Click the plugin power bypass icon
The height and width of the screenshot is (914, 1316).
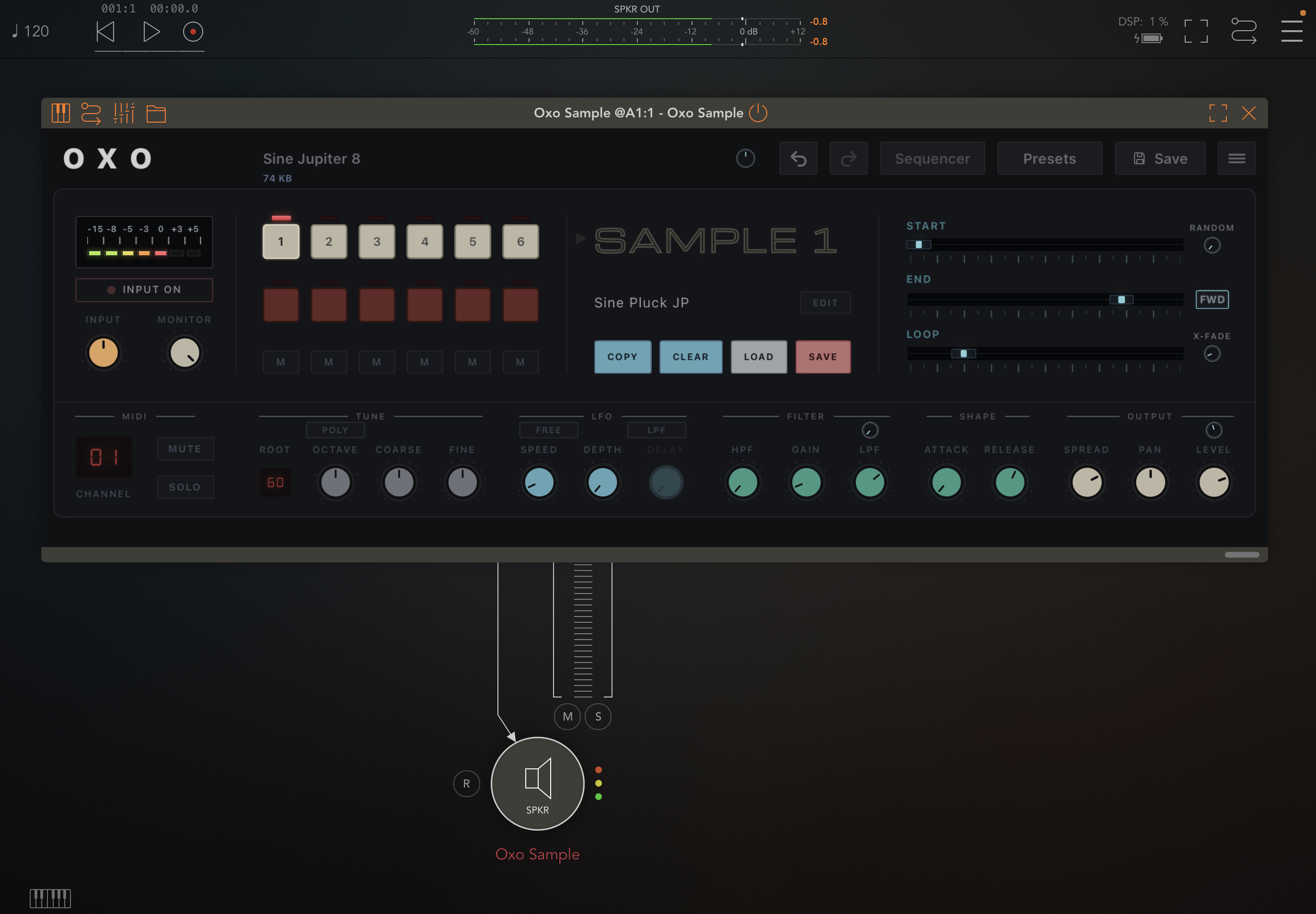758,113
